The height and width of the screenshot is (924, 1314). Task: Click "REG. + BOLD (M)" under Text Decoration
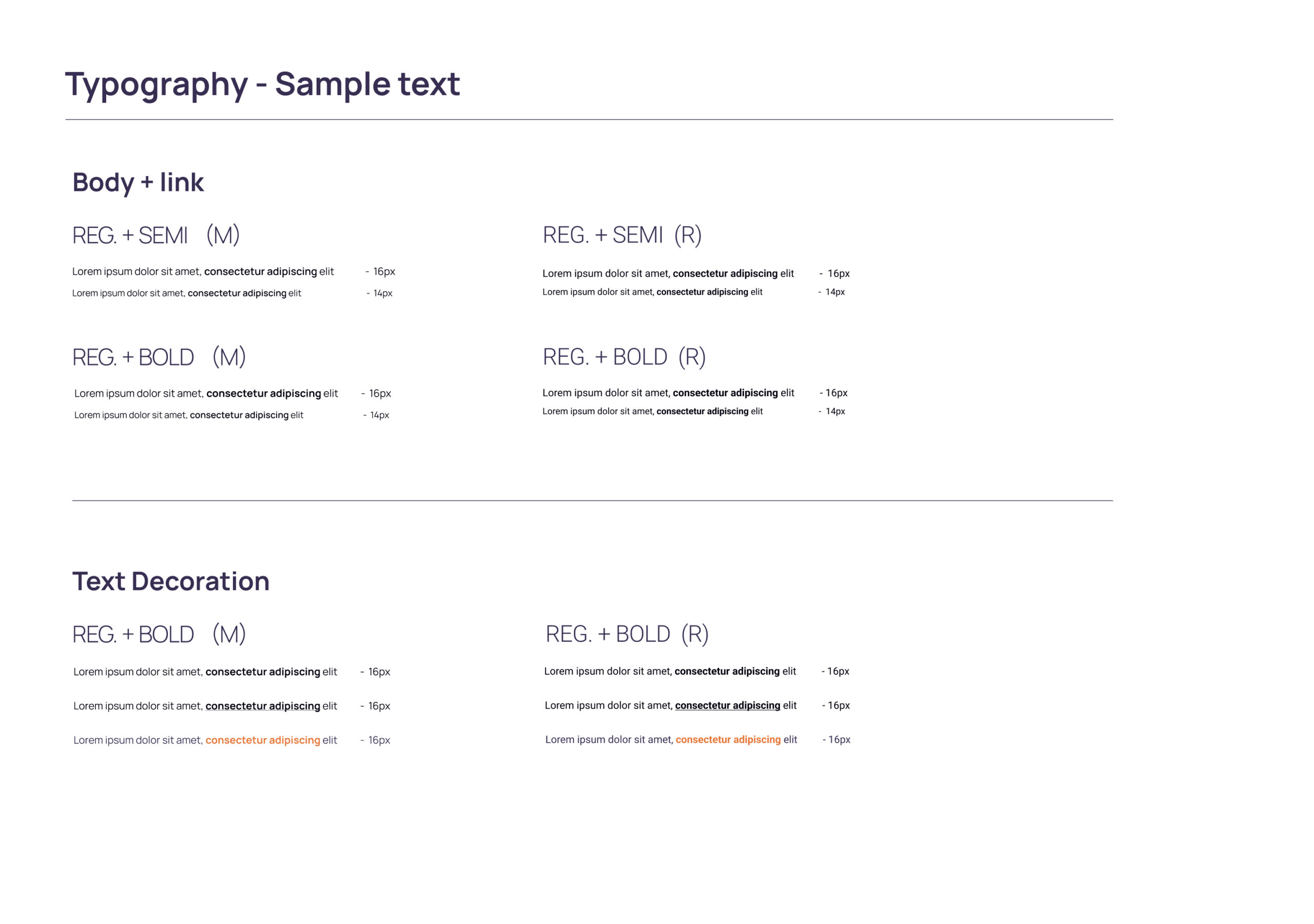tap(159, 634)
